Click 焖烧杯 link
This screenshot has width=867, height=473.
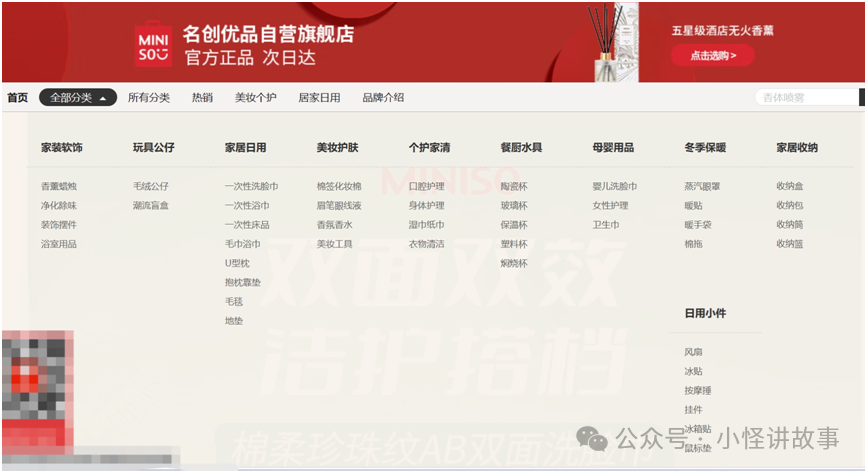pos(514,263)
